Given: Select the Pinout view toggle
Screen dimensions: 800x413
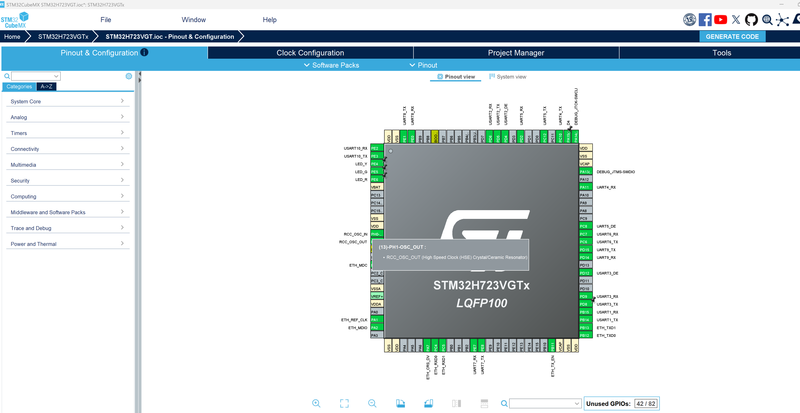Looking at the screenshot, I should 457,77.
